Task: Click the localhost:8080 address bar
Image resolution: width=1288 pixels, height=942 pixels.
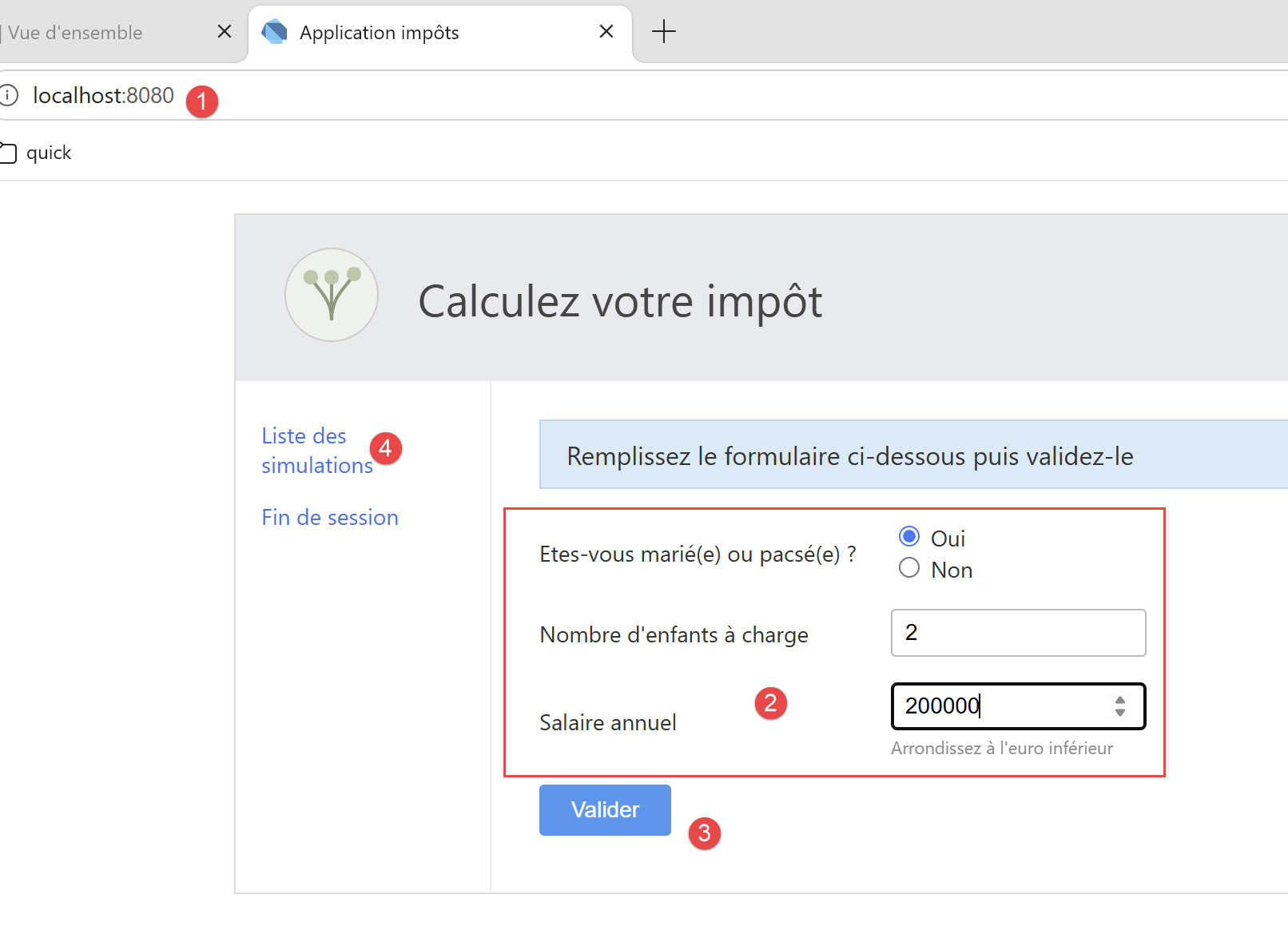Action: [639, 96]
